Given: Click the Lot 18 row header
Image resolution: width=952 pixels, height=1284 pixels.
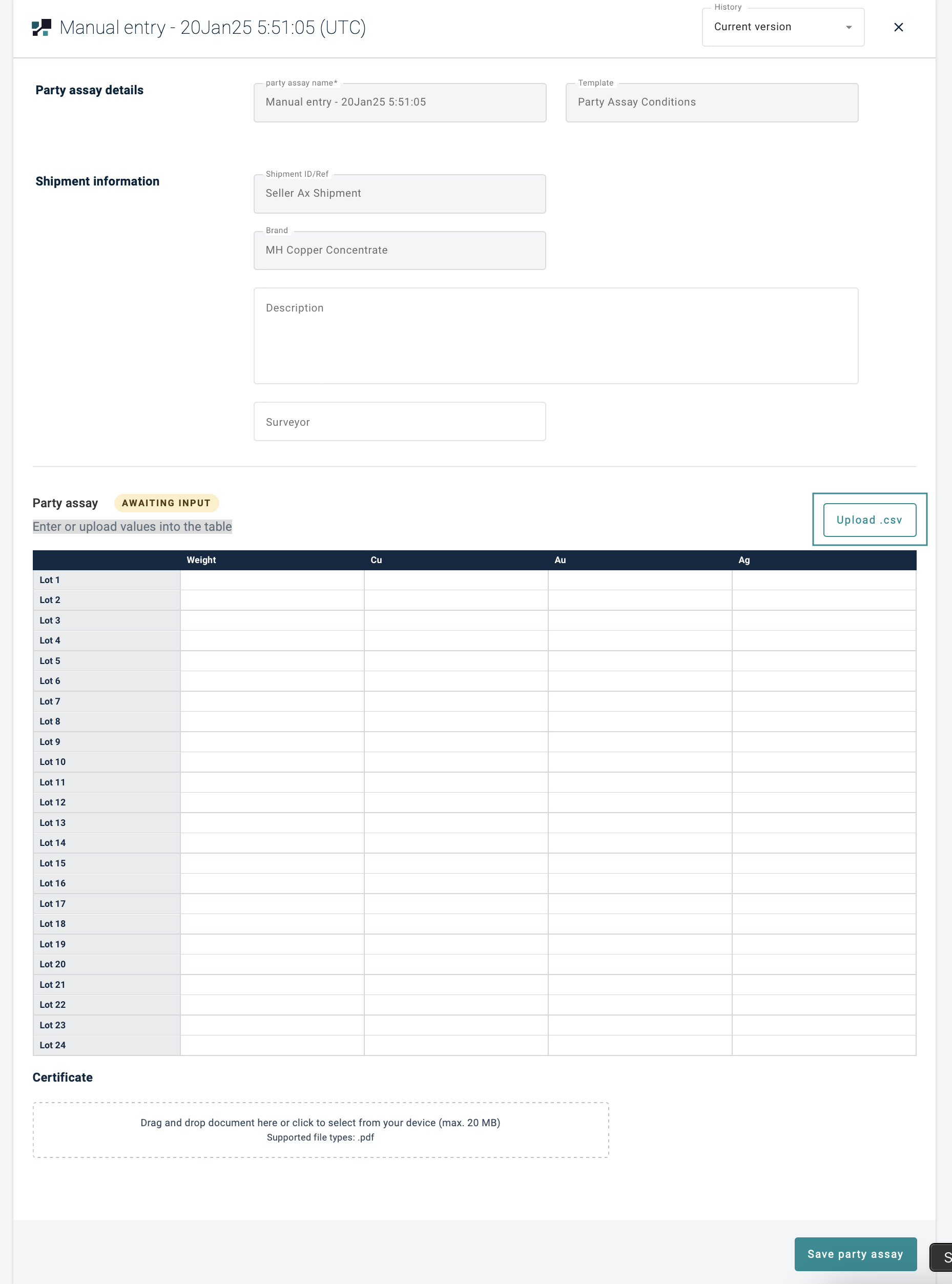Looking at the screenshot, I should click(106, 924).
